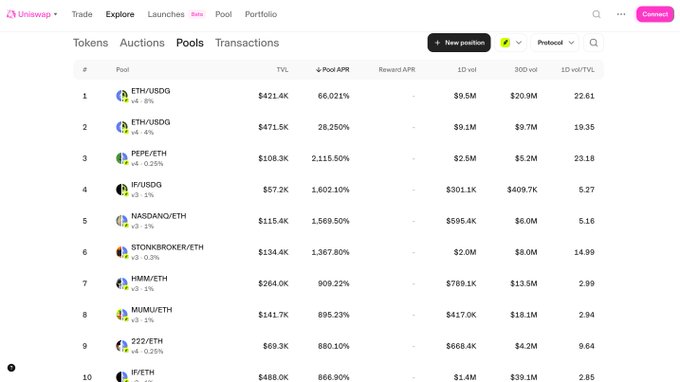Viewport: 680px width, 382px height.
Task: Click the NASDANQ/ETH pool token icon
Action: [x=122, y=221]
